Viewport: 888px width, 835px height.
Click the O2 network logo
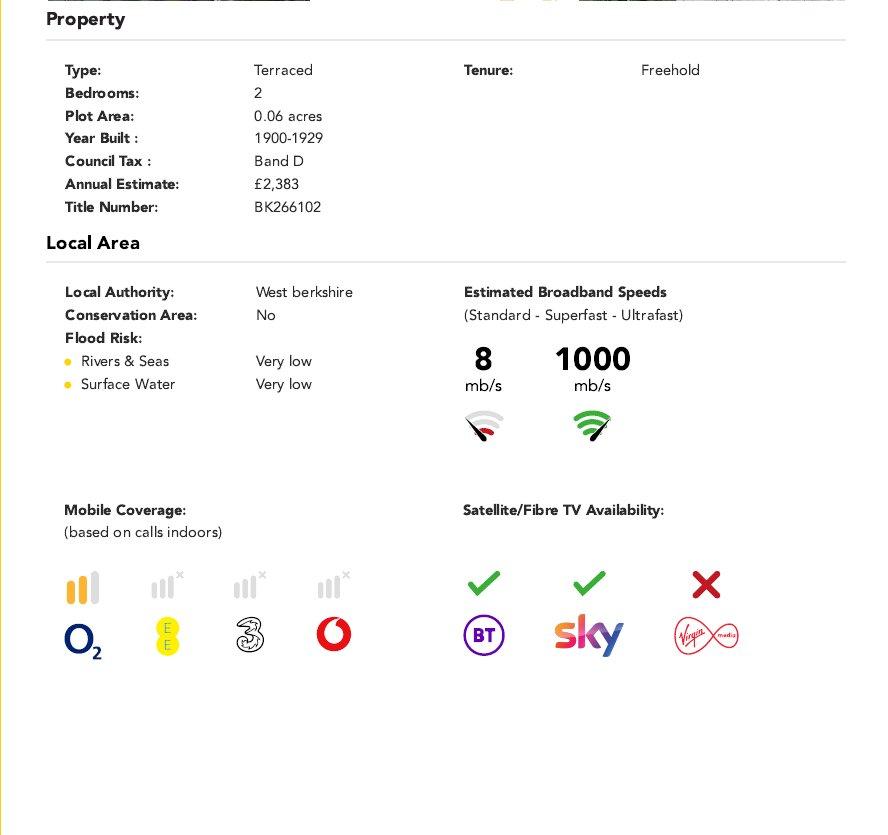pyautogui.click(x=83, y=641)
